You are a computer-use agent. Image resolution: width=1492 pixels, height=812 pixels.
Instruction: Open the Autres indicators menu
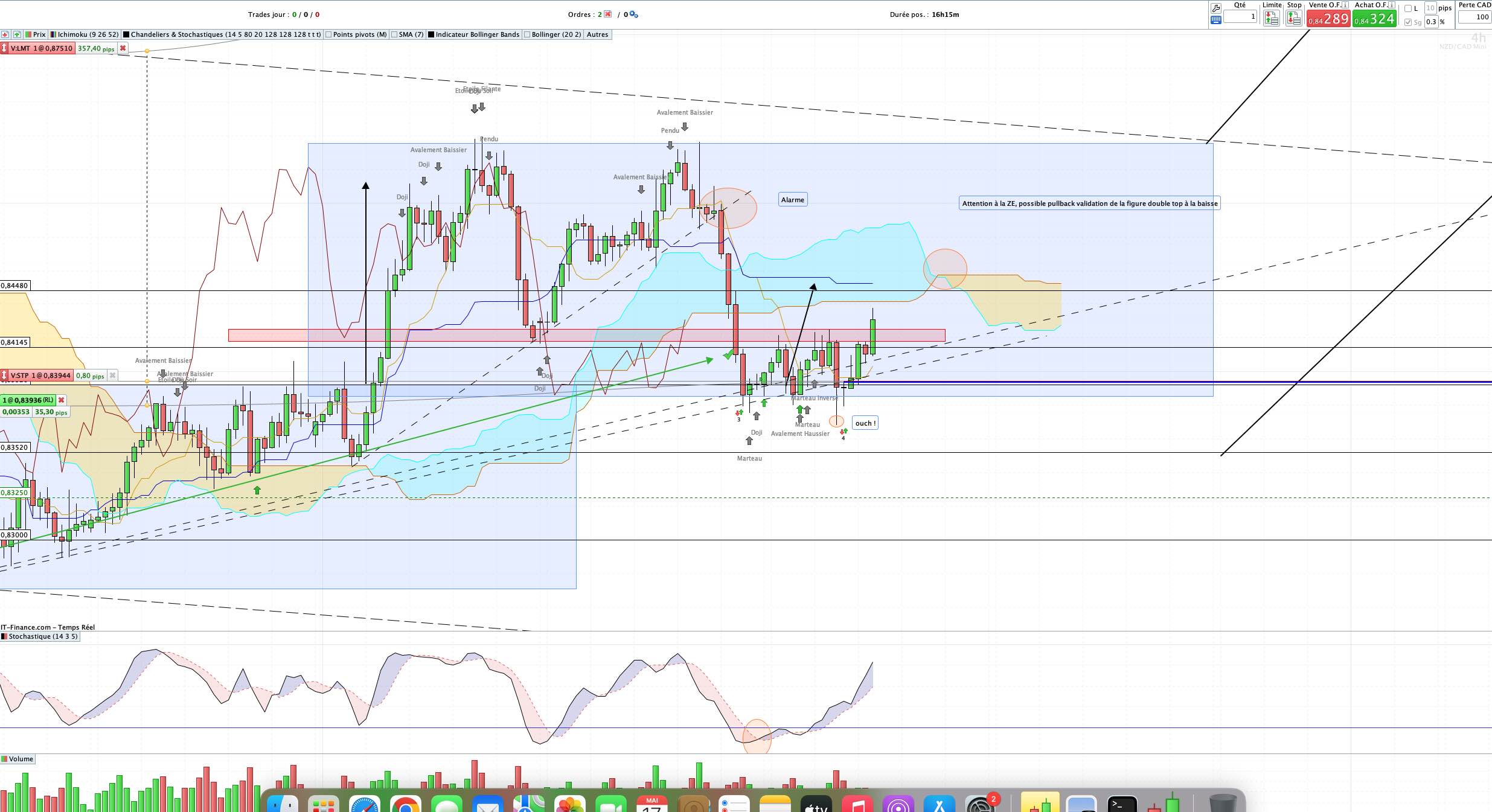point(598,34)
